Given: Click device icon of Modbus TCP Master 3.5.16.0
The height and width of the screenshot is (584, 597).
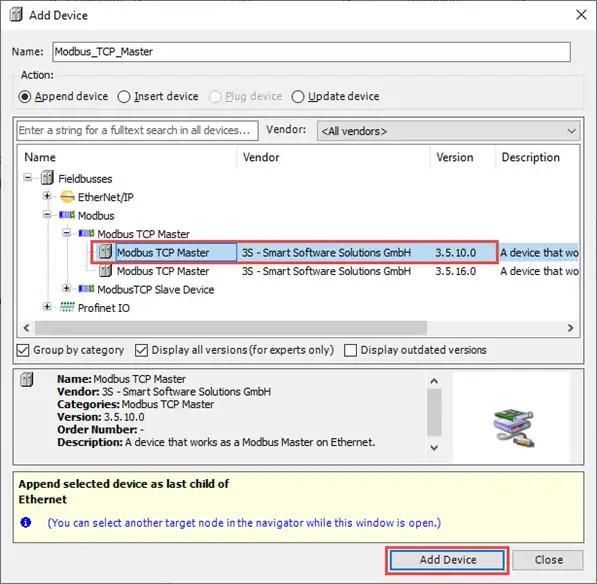Looking at the screenshot, I should pos(105,271).
